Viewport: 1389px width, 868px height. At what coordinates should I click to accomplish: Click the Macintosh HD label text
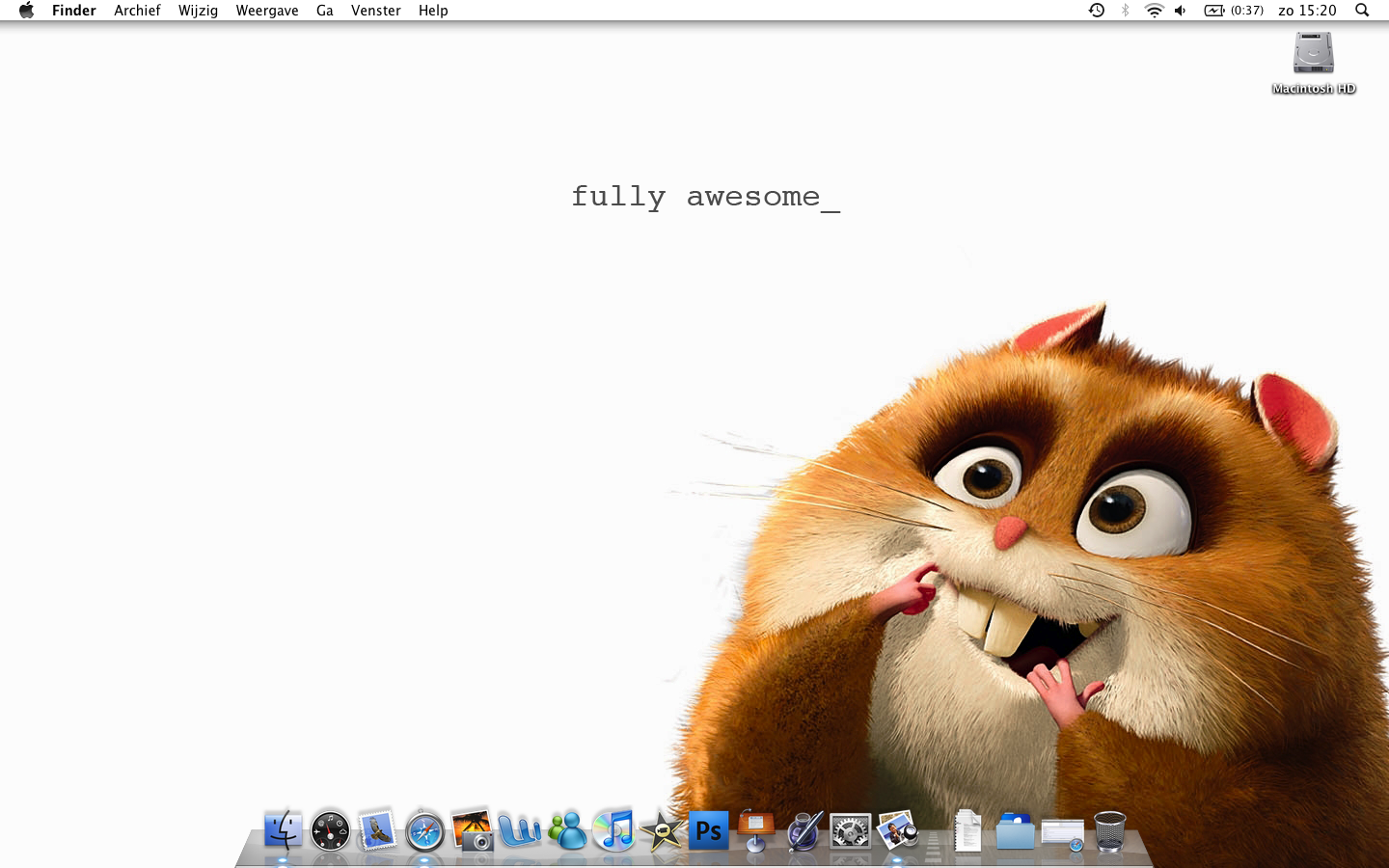click(1314, 89)
